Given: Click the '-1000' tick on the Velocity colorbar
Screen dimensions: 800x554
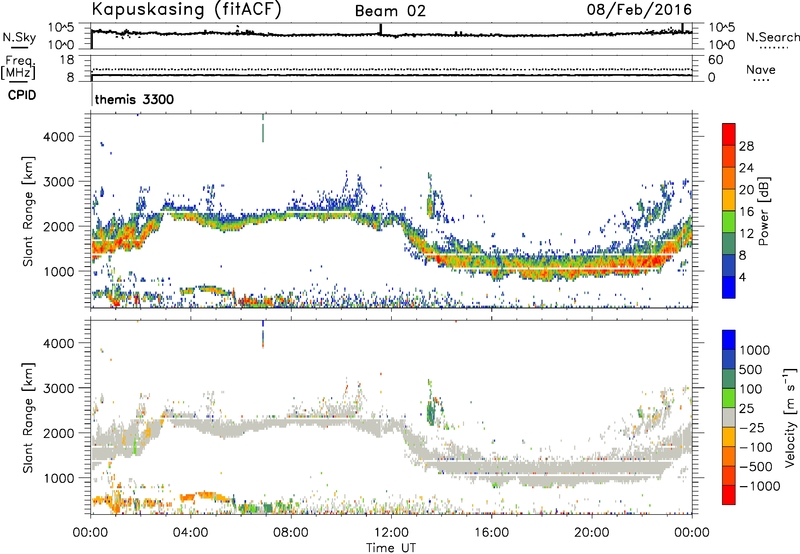Looking at the screenshot, I should coord(759,486).
